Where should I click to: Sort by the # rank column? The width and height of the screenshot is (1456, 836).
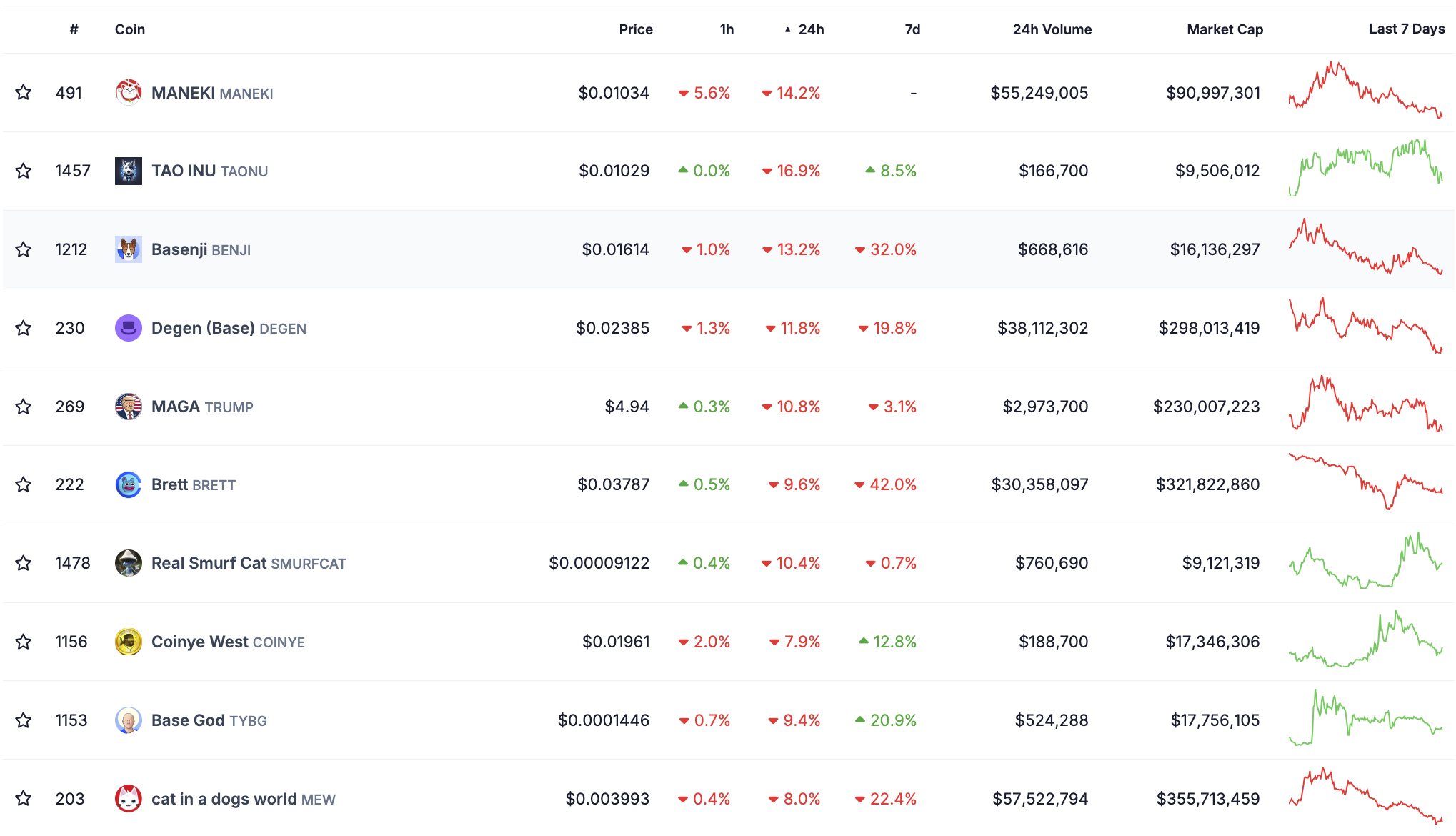tap(74, 29)
